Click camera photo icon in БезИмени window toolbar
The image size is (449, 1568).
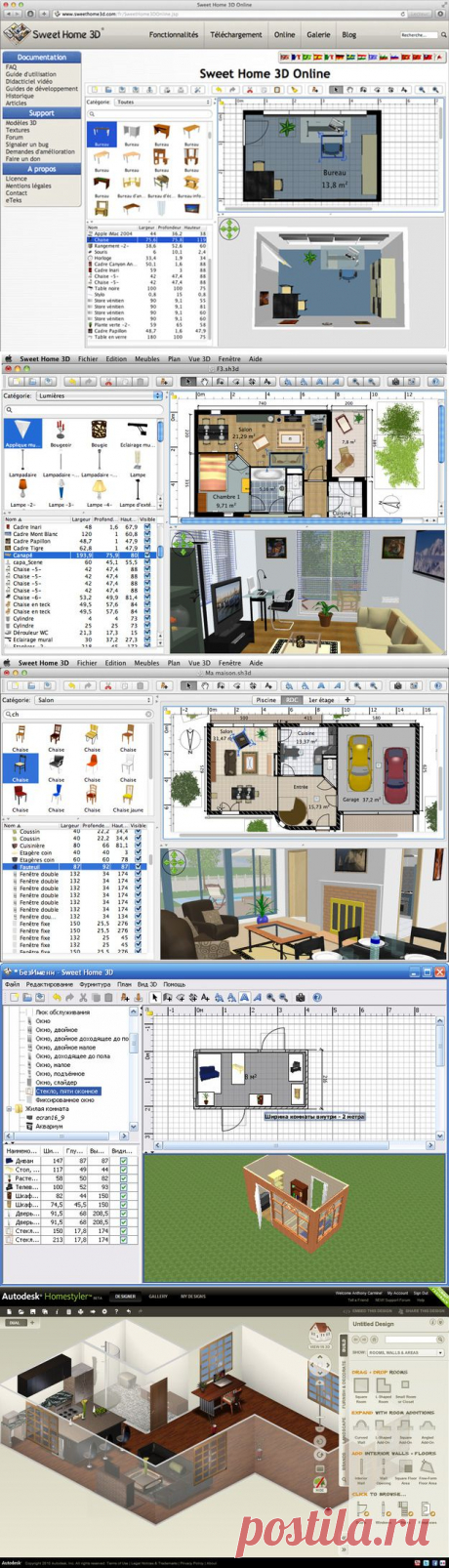pos(301,997)
